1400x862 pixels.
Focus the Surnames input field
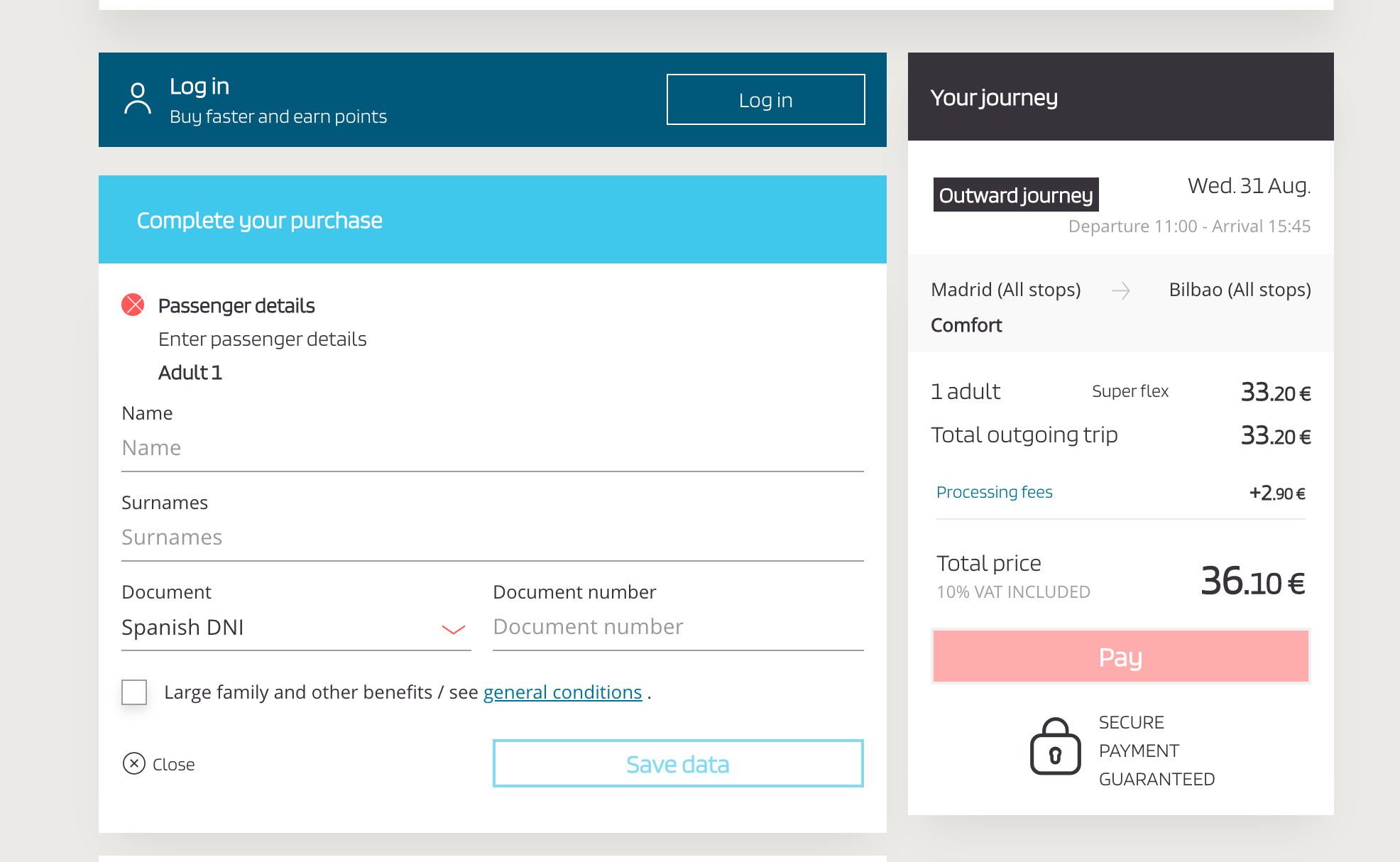tap(493, 538)
